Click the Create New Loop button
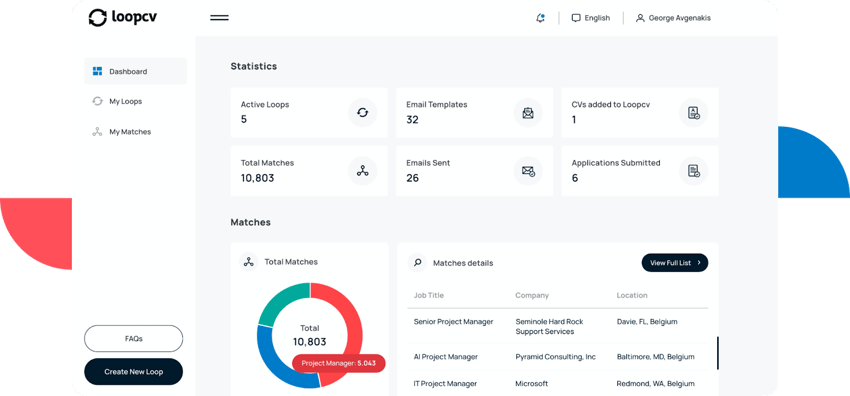This screenshot has width=850, height=396. coord(133,372)
